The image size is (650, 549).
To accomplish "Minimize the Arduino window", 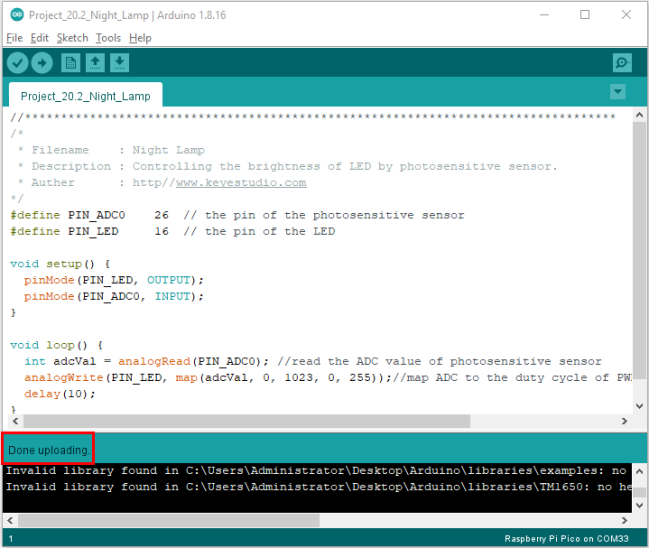I will 544,15.
